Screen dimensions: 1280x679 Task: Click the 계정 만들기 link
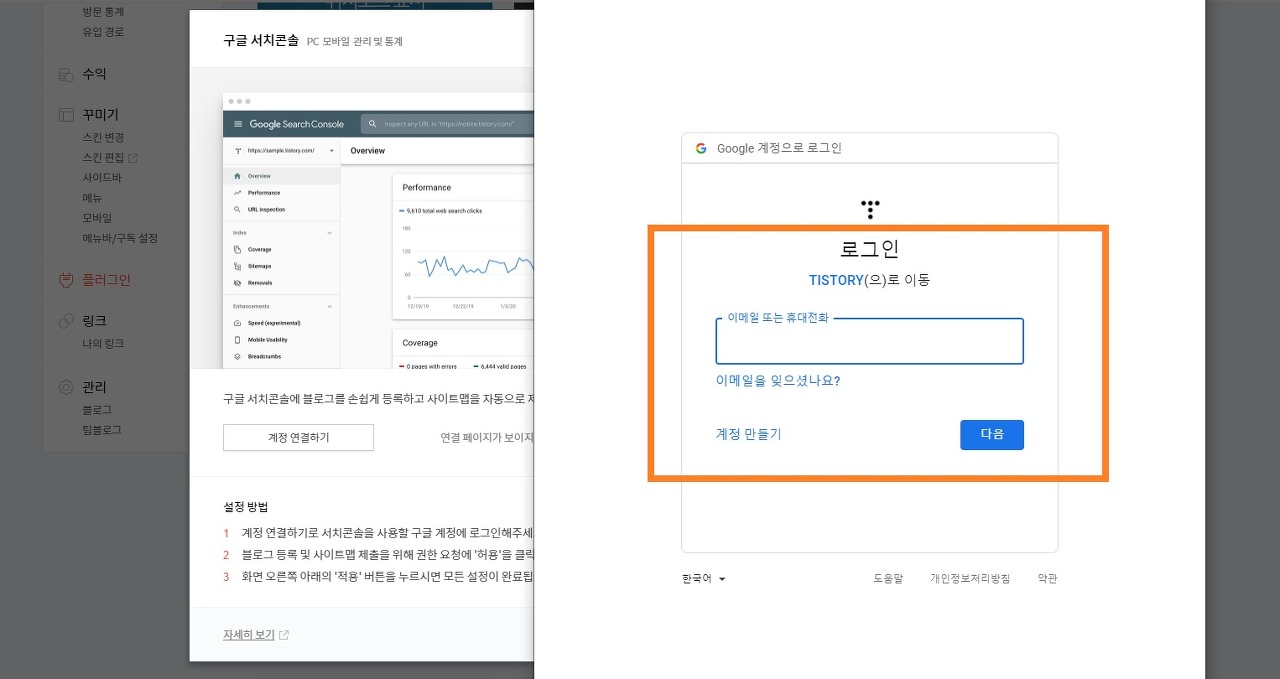749,434
